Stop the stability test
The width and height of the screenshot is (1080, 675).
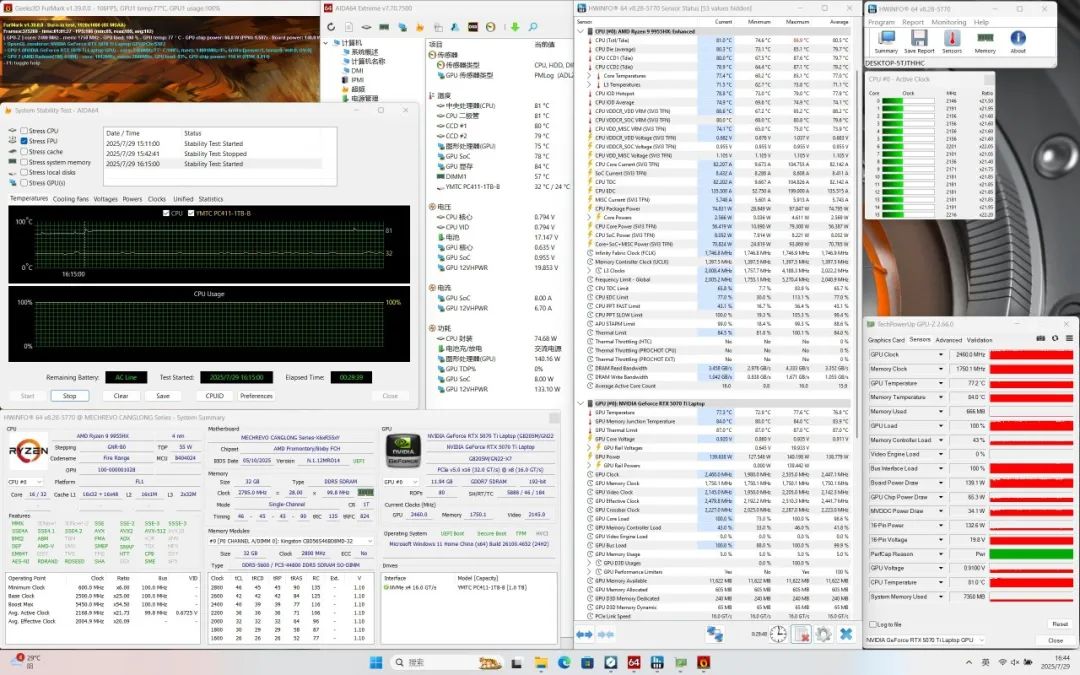(x=70, y=396)
